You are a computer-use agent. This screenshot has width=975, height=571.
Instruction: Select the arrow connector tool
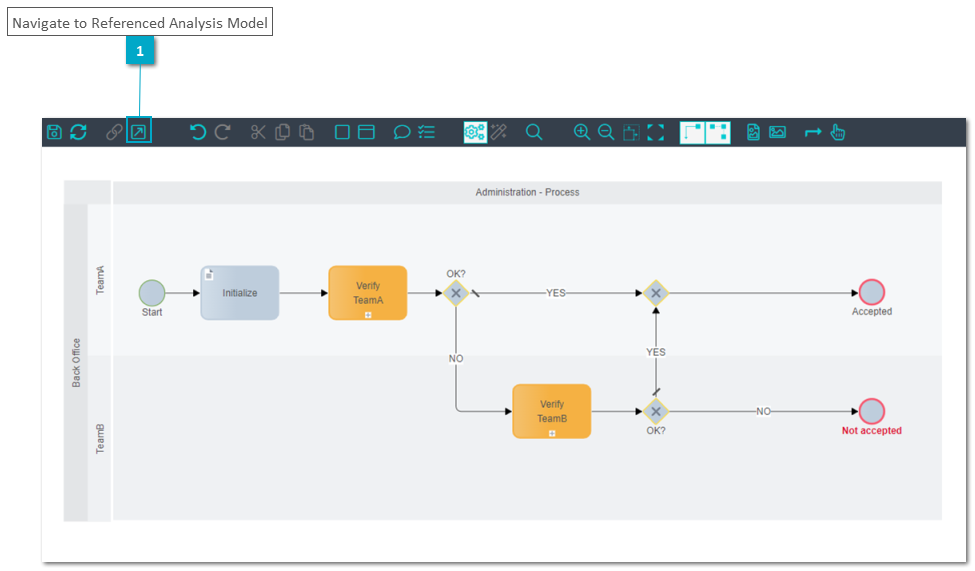tap(813, 132)
